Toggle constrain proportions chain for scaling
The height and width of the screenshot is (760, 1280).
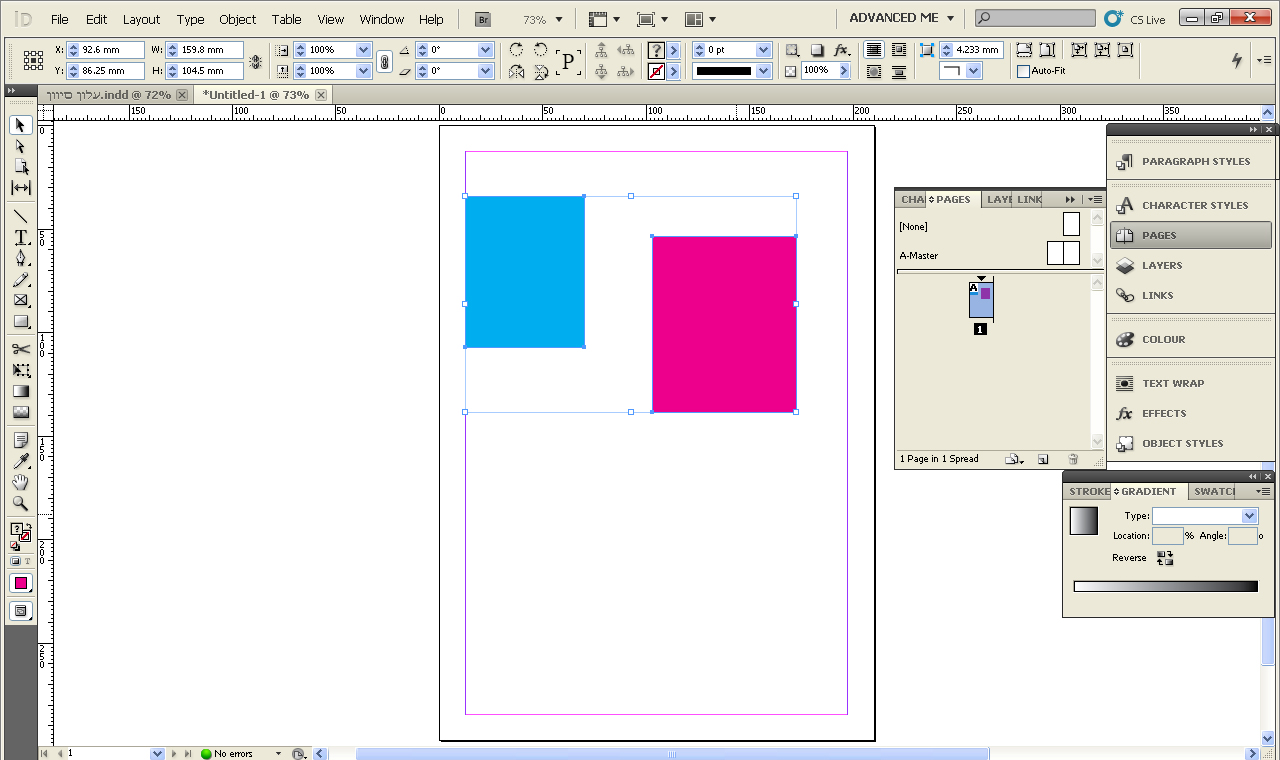coord(384,61)
